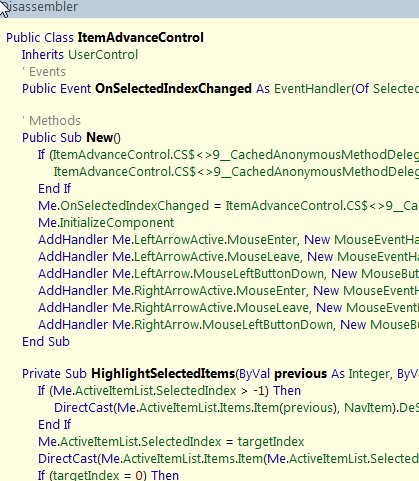The image size is (419, 481).
Task: Click the Methods comment line
Action: 51,121
